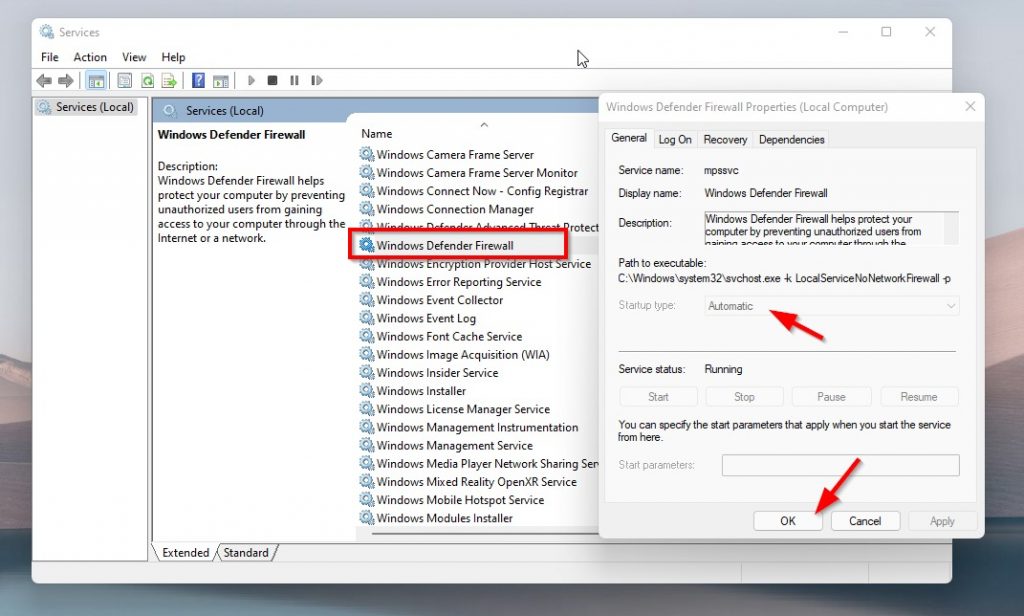Close the Firewall Properties dialog

(x=970, y=106)
